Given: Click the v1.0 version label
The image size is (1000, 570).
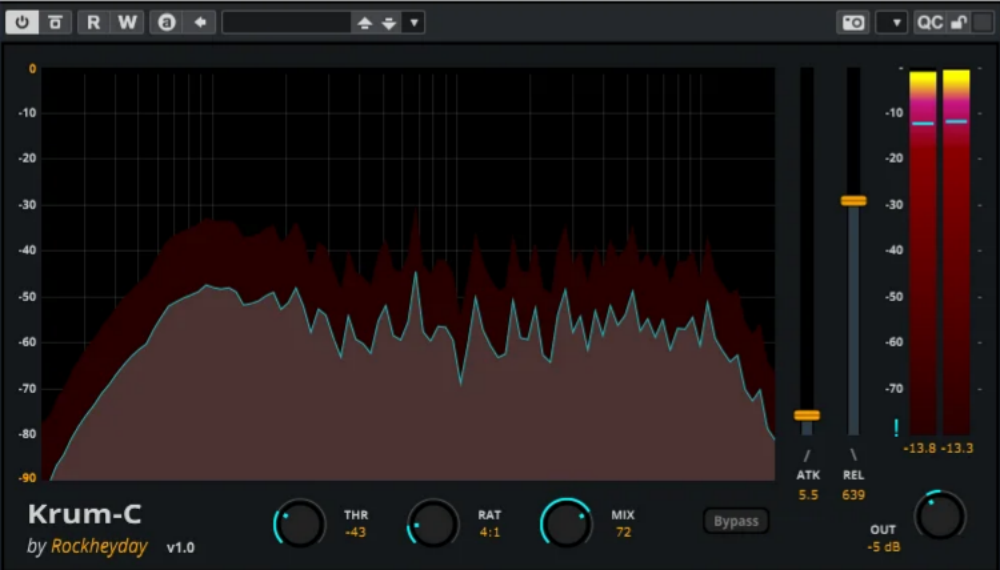Looking at the screenshot, I should [180, 548].
